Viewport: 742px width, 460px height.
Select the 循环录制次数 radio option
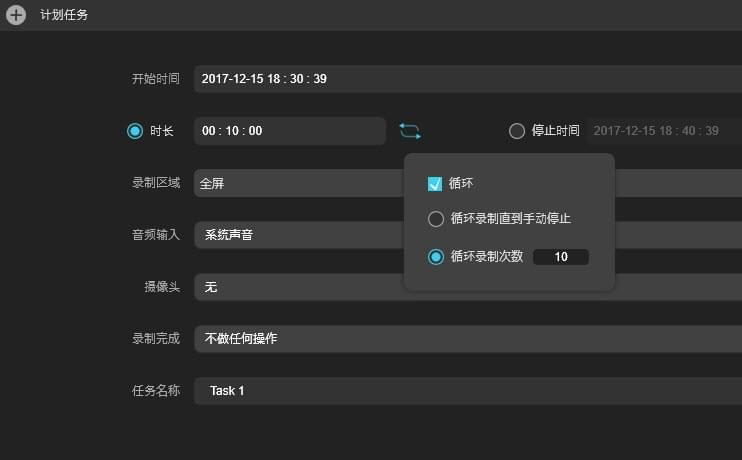(x=436, y=257)
